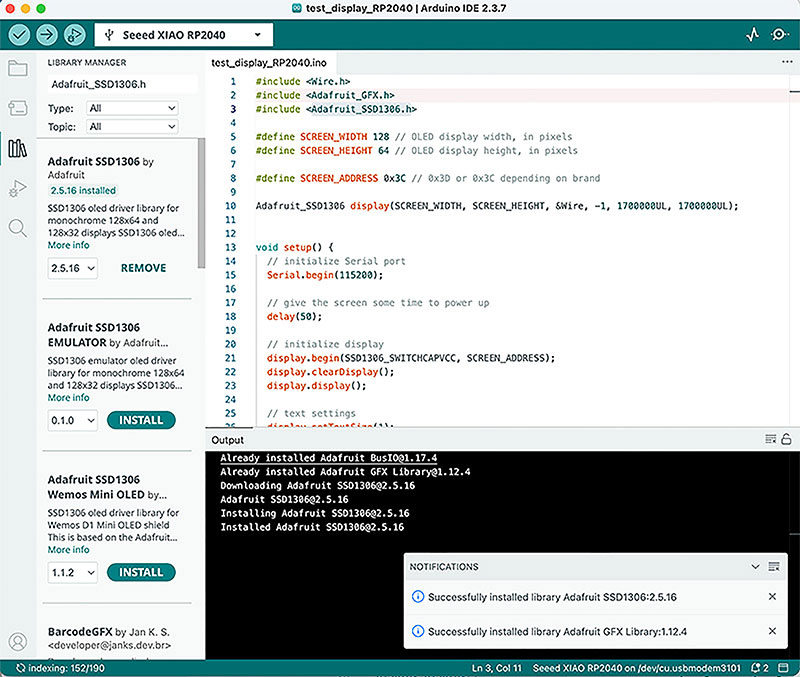The height and width of the screenshot is (677, 800).
Task: Click the LIBRARY MANAGER panel heading
Action: click(x=87, y=62)
